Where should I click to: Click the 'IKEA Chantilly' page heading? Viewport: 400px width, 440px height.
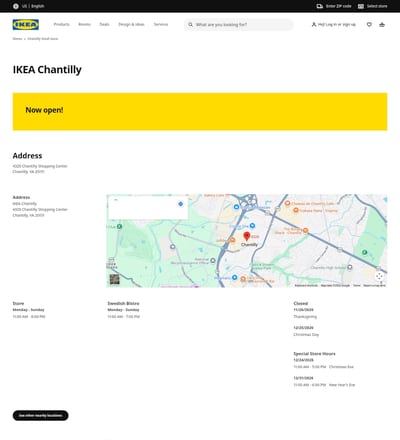tap(47, 70)
